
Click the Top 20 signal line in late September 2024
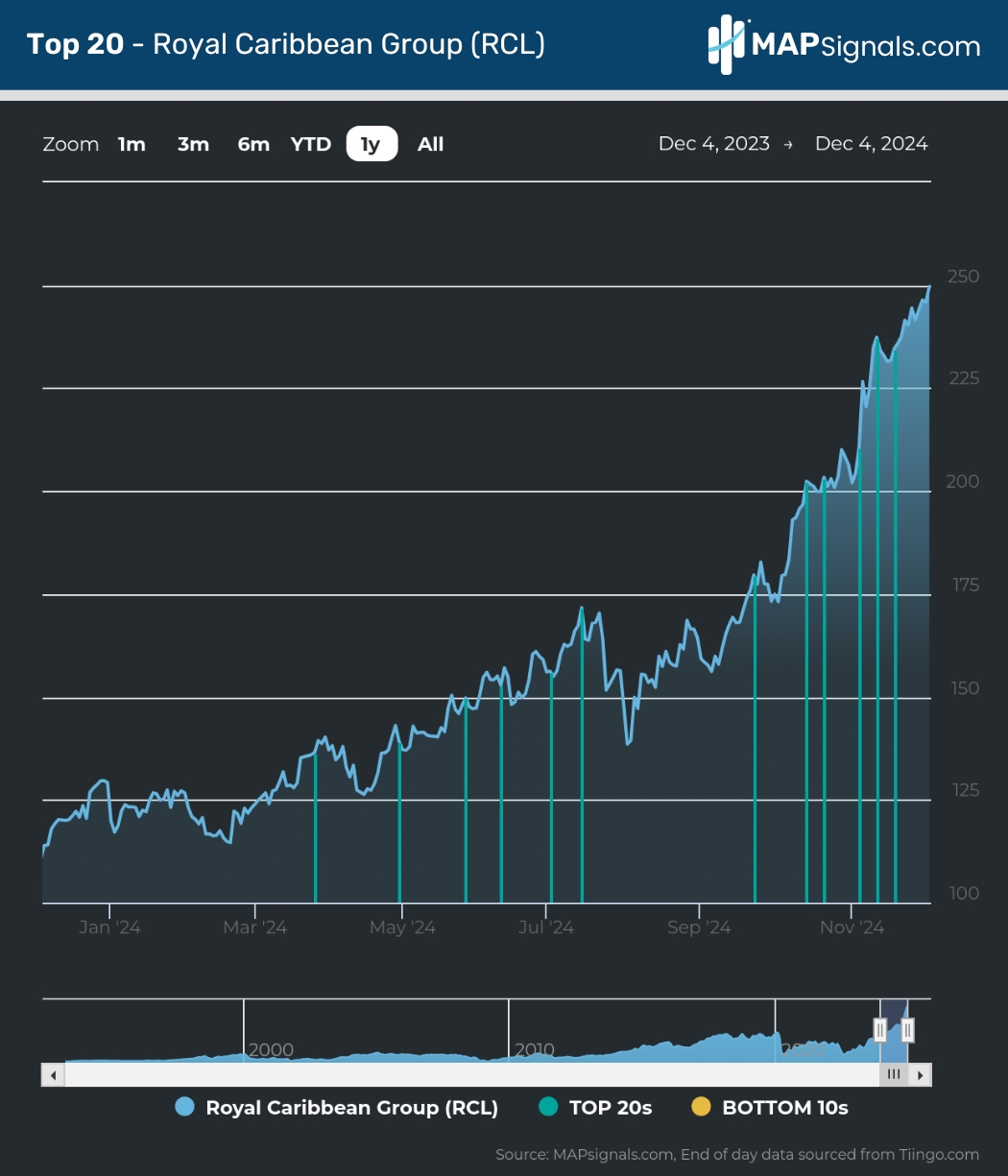[756, 740]
